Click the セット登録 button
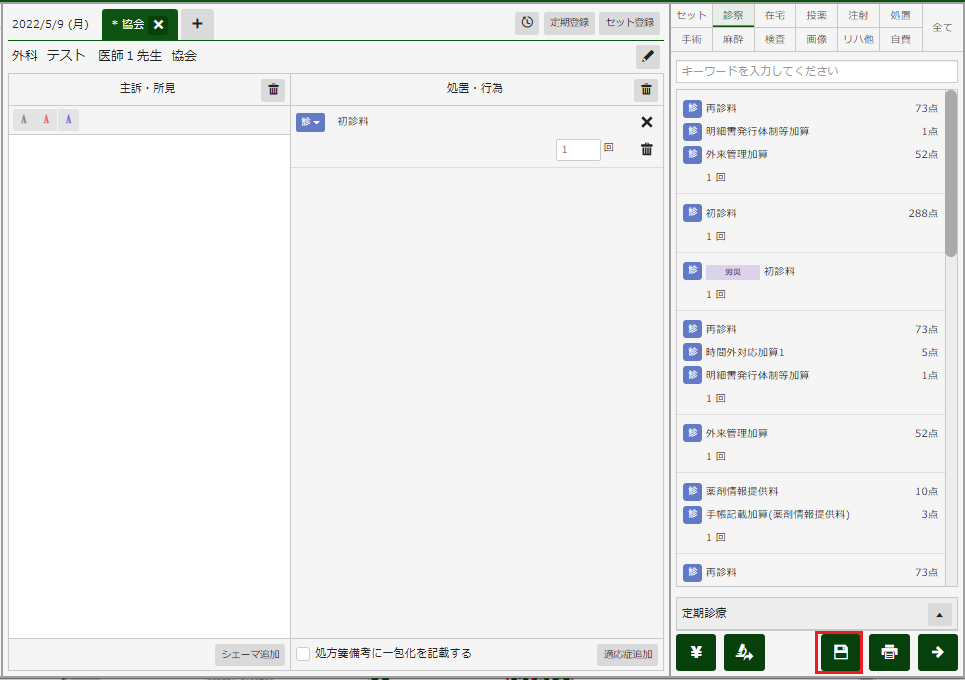 (630, 23)
